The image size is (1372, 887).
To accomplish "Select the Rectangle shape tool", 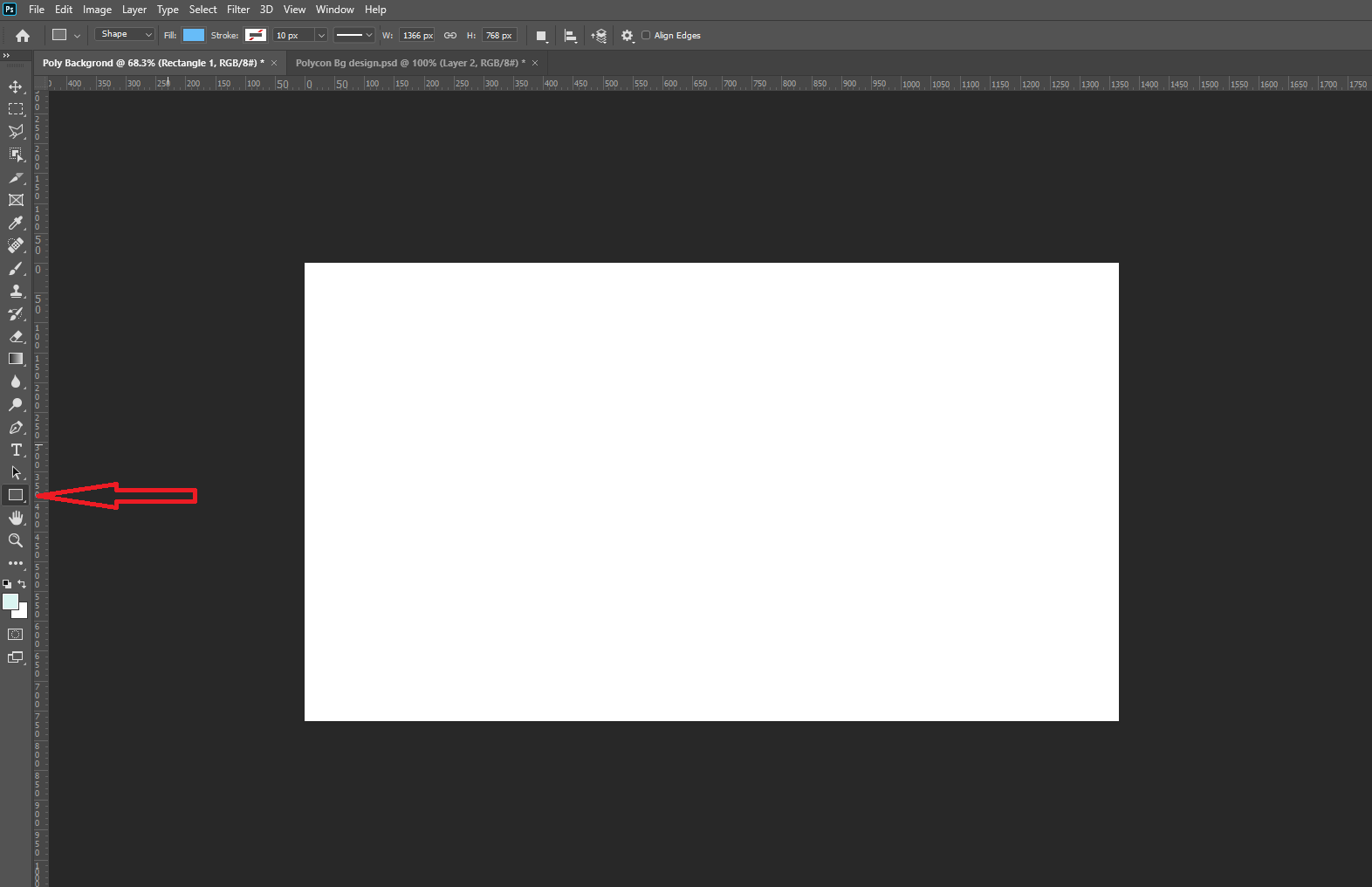I will pyautogui.click(x=16, y=495).
